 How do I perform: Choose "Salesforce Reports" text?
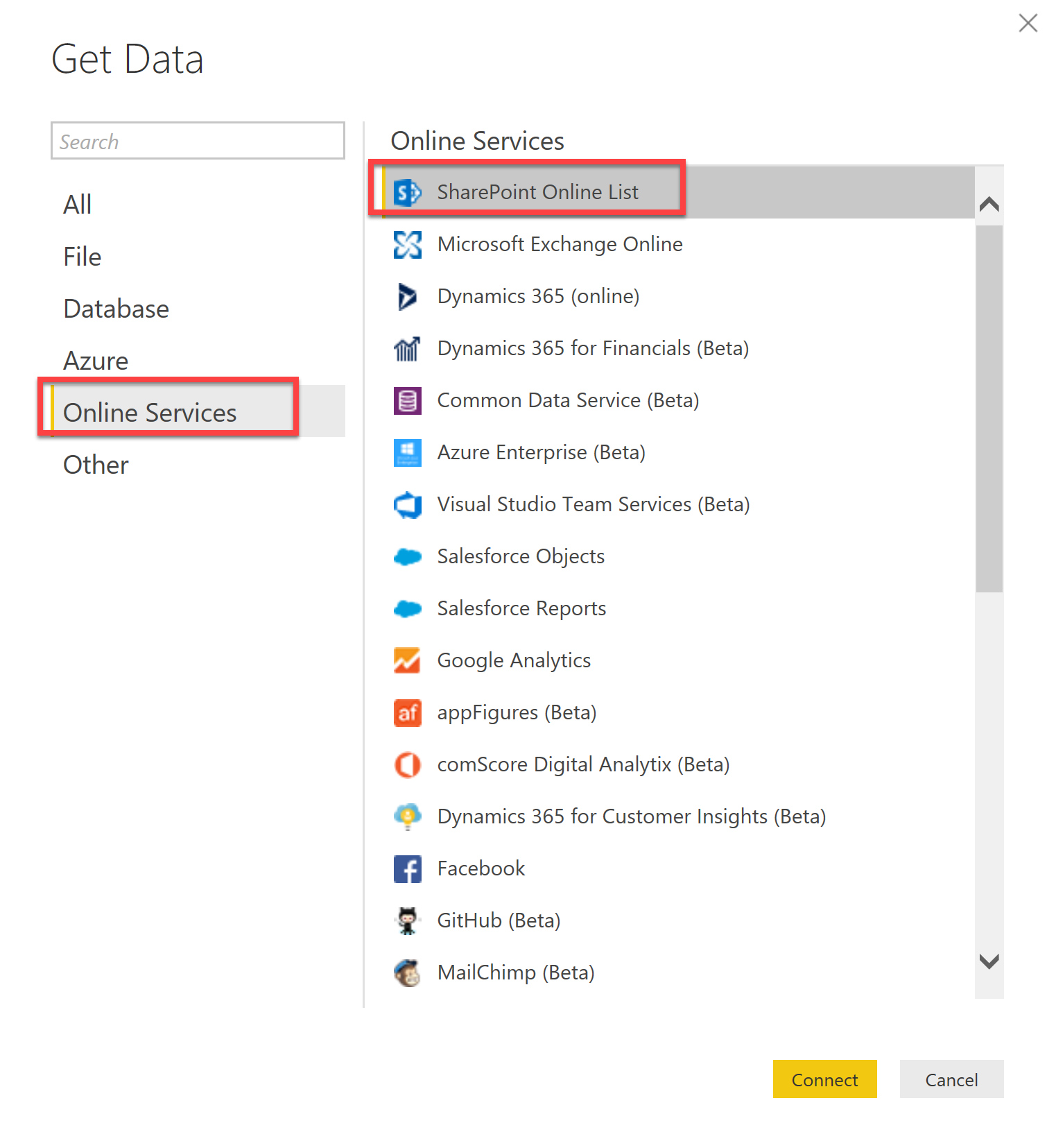point(522,608)
